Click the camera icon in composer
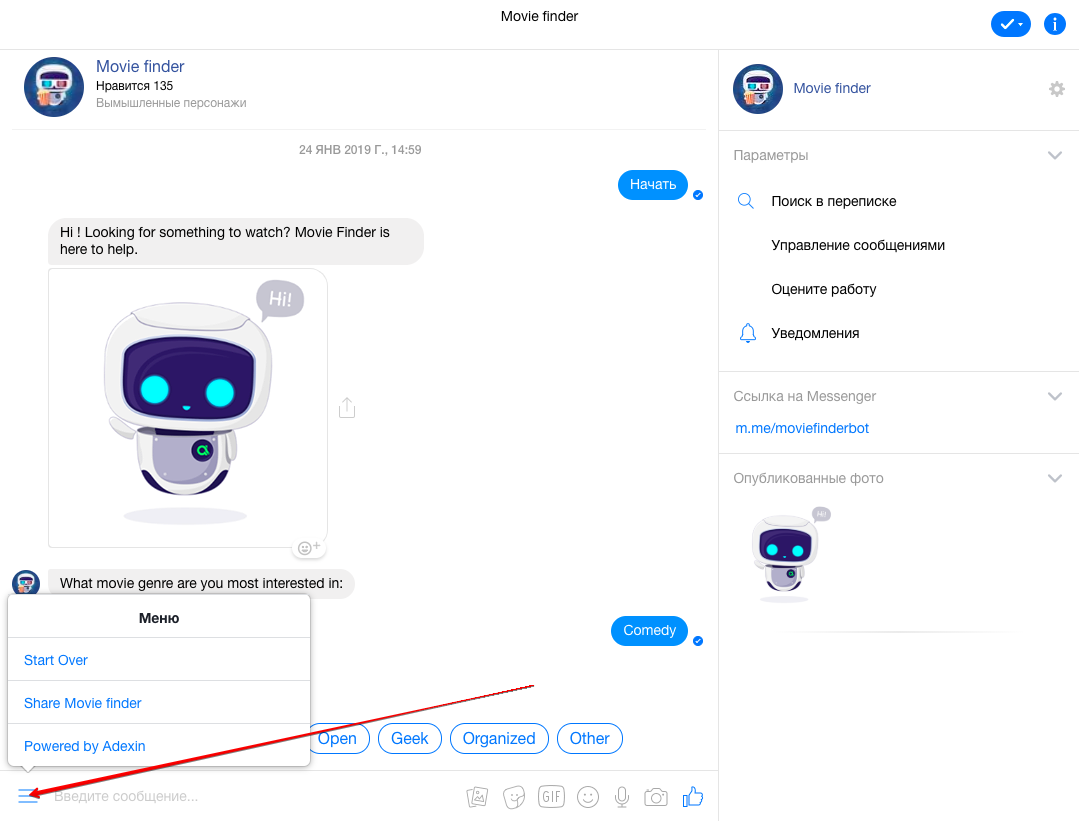Image resolution: width=1079 pixels, height=821 pixels. (656, 797)
